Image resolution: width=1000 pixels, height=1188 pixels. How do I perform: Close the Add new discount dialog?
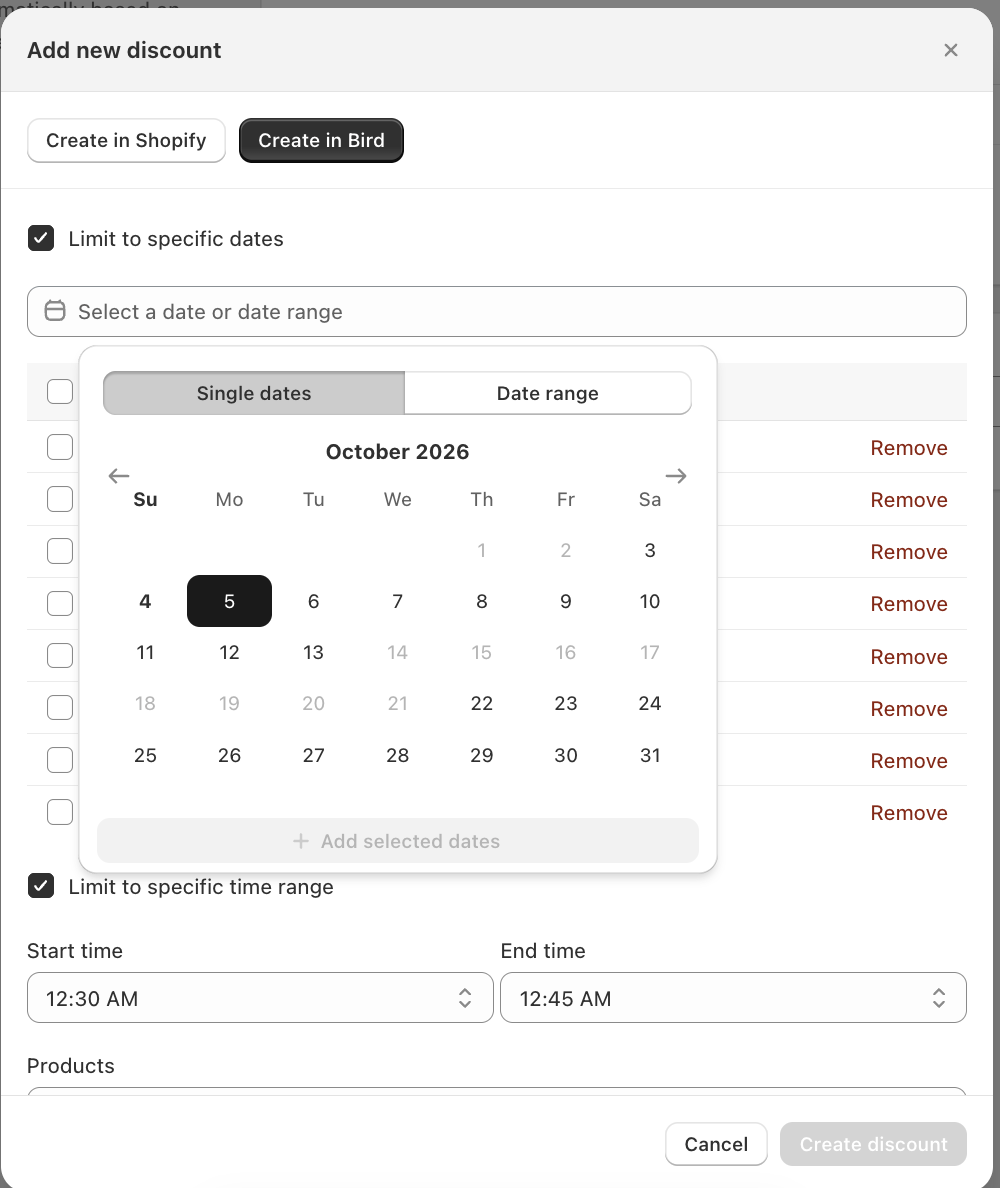(x=951, y=50)
